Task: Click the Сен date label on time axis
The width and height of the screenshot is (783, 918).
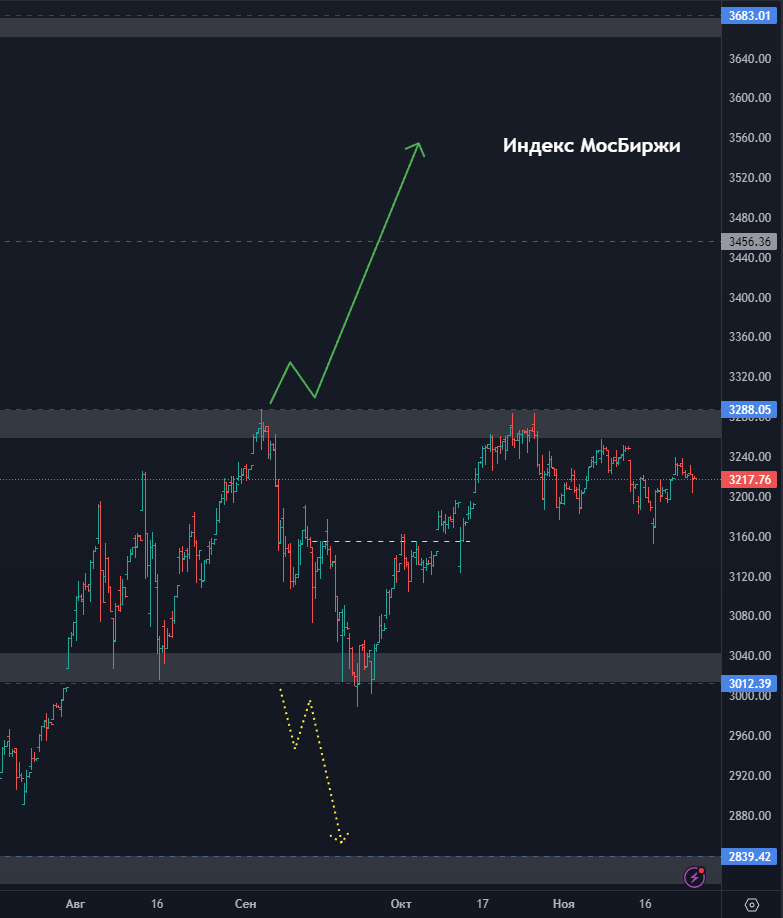Action: click(x=245, y=904)
